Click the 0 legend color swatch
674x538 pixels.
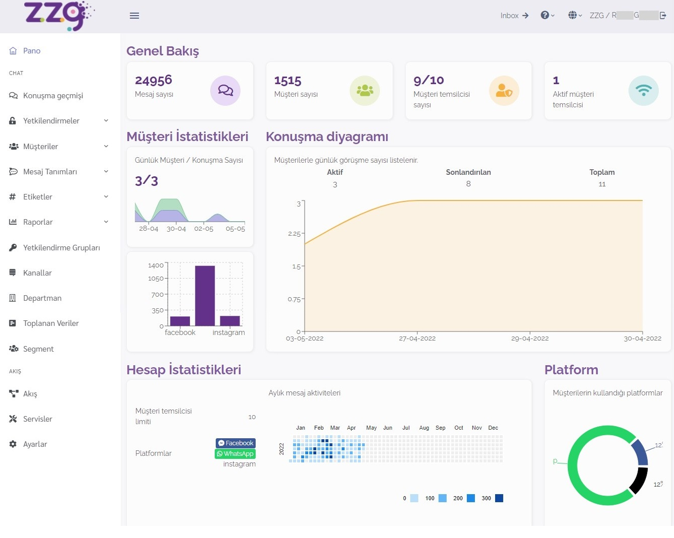pyautogui.click(x=414, y=498)
